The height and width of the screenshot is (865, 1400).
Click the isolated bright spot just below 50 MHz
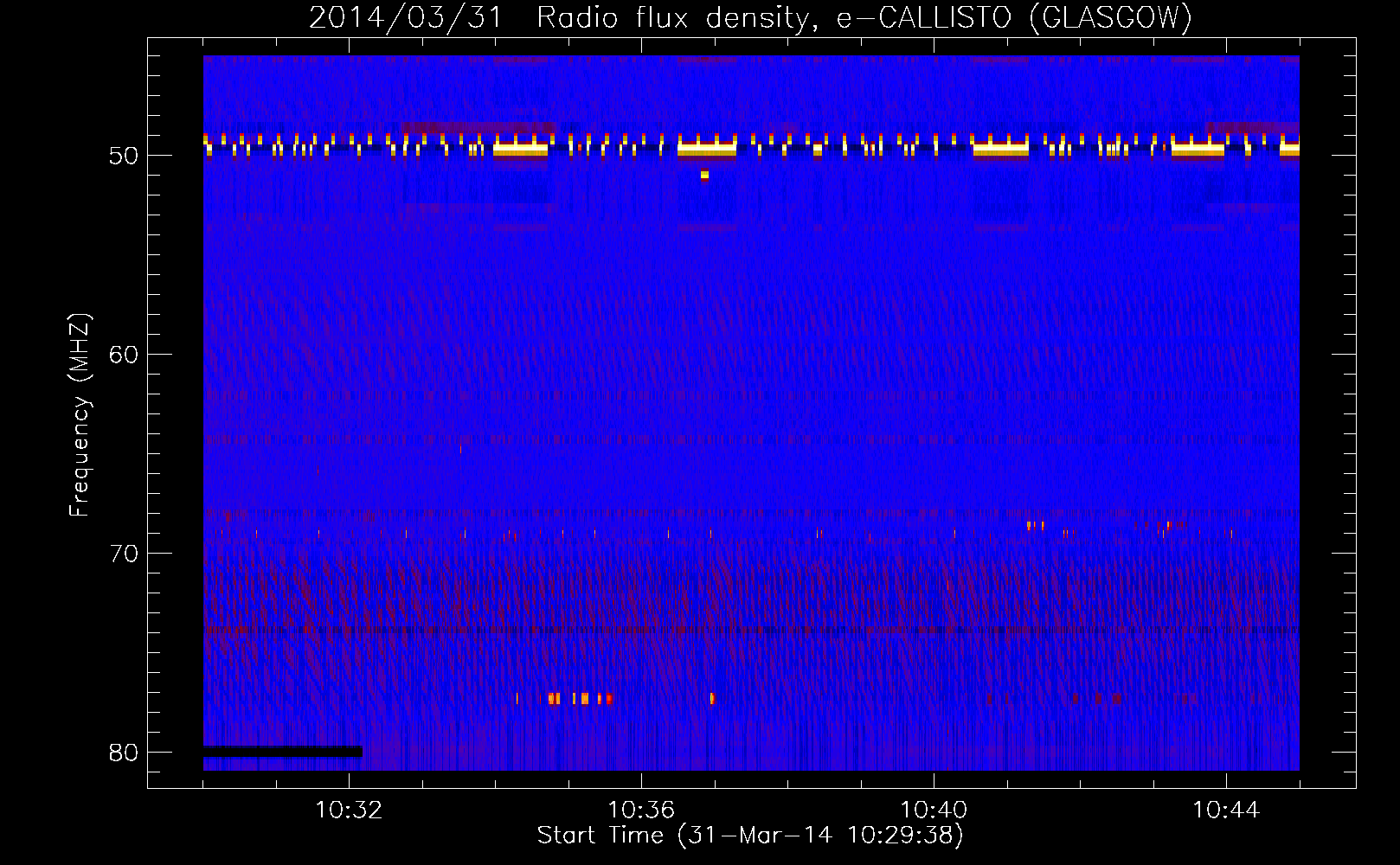coord(705,175)
